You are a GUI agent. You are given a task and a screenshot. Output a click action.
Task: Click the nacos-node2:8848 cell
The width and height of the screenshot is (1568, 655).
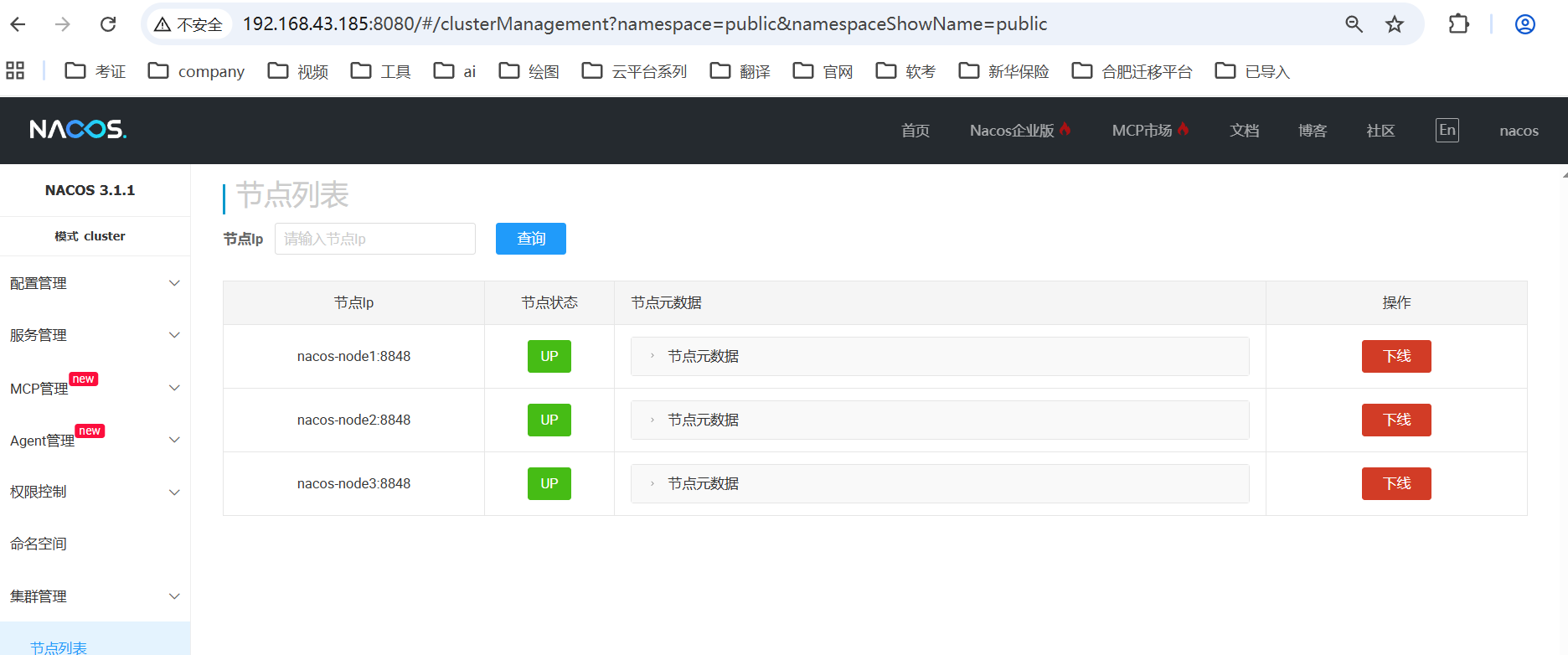[x=353, y=420]
